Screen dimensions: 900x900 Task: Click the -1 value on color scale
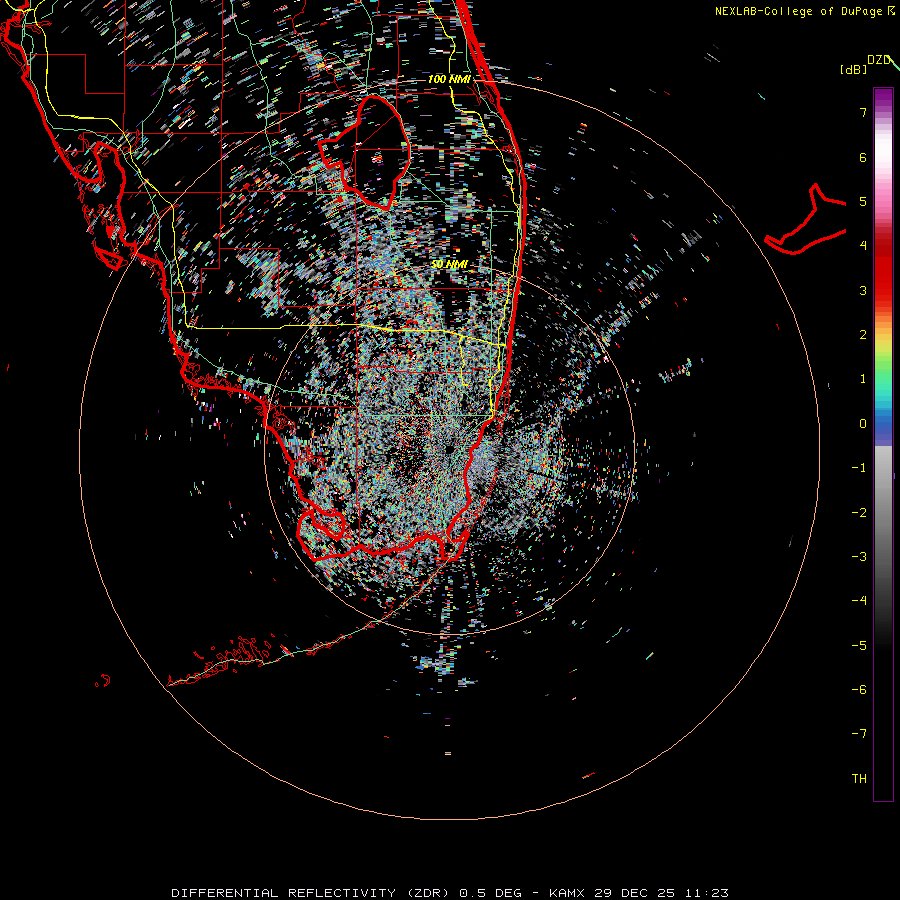coord(859,468)
